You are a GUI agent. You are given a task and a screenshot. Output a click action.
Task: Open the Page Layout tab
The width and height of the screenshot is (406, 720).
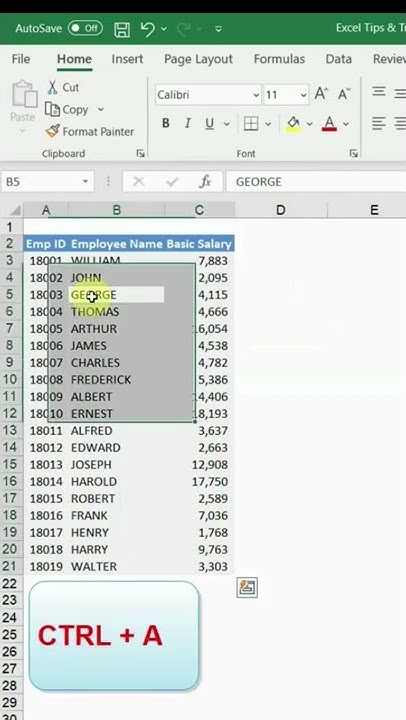(198, 59)
